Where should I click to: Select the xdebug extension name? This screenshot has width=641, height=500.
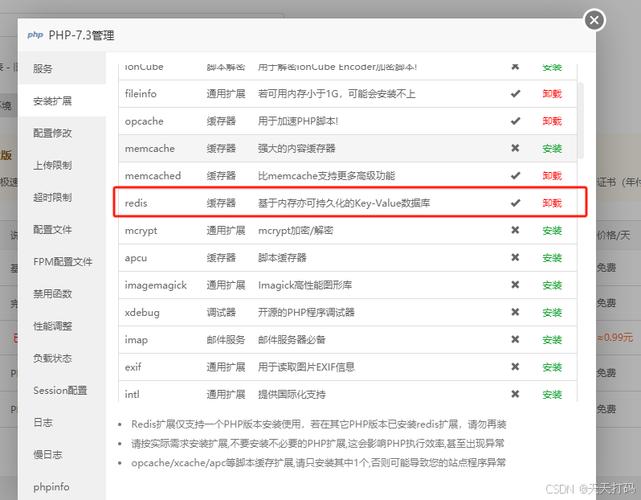142,313
